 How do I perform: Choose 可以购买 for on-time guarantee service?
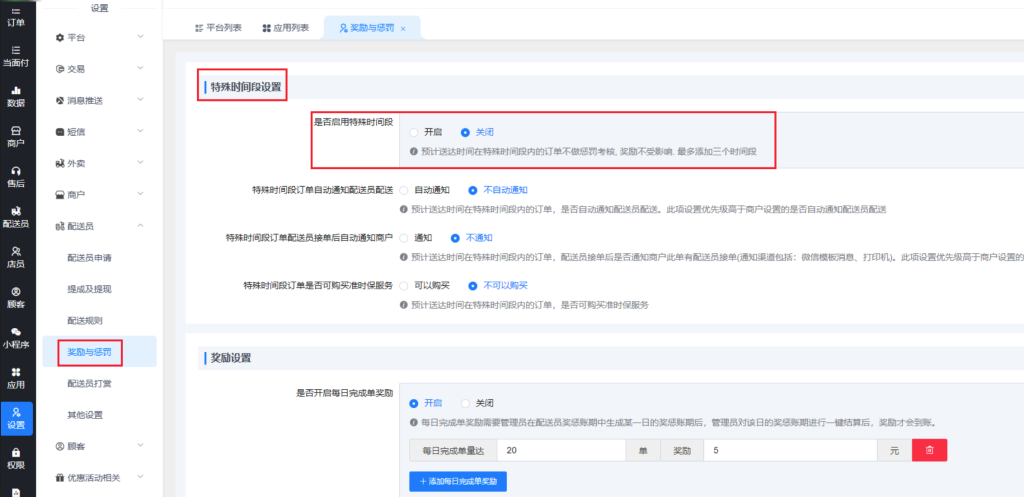(404, 285)
